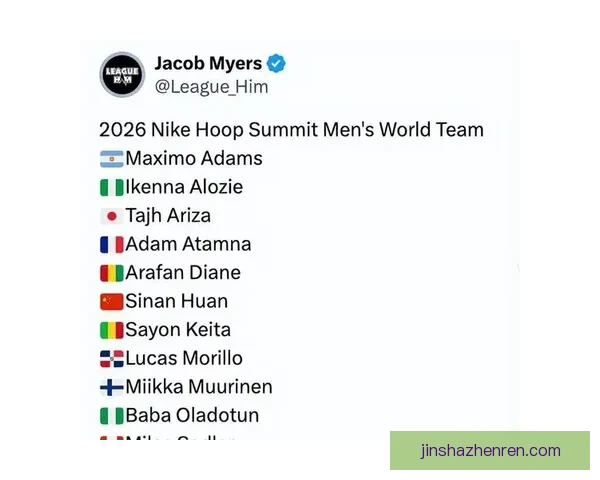The height and width of the screenshot is (480, 600).
Task: Click the China flag beside Sinan Huan
Action: coord(111,301)
